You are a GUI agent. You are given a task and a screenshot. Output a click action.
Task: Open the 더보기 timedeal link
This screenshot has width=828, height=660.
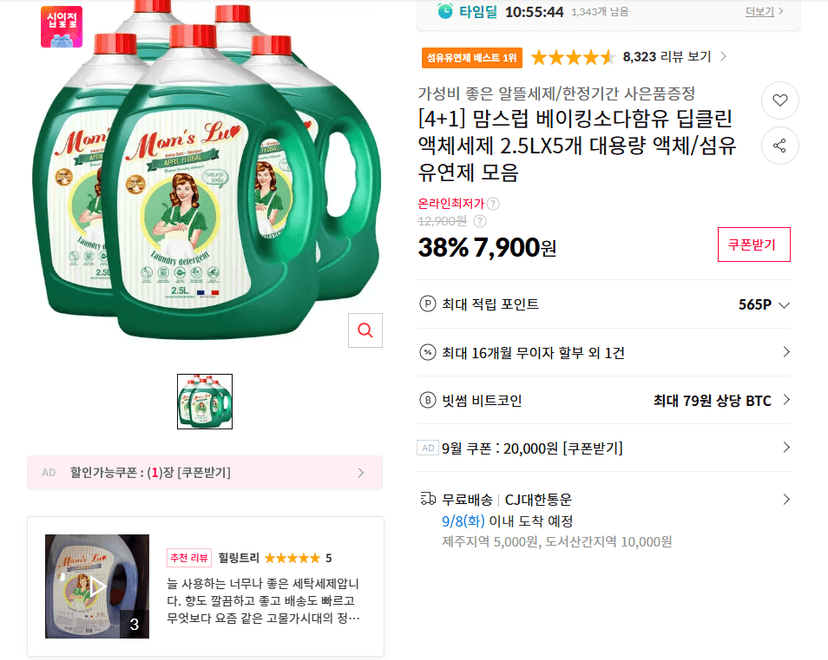[764, 11]
